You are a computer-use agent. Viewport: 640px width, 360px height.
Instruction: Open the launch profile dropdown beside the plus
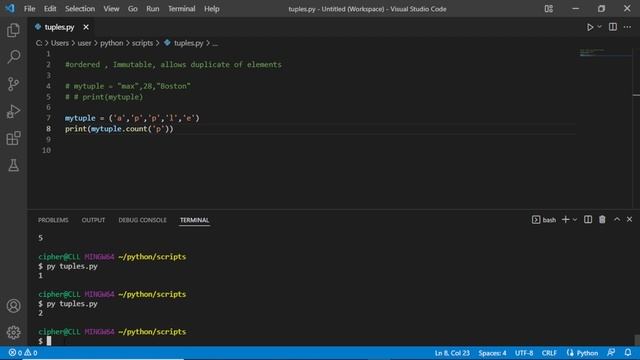pyautogui.click(x=575, y=220)
